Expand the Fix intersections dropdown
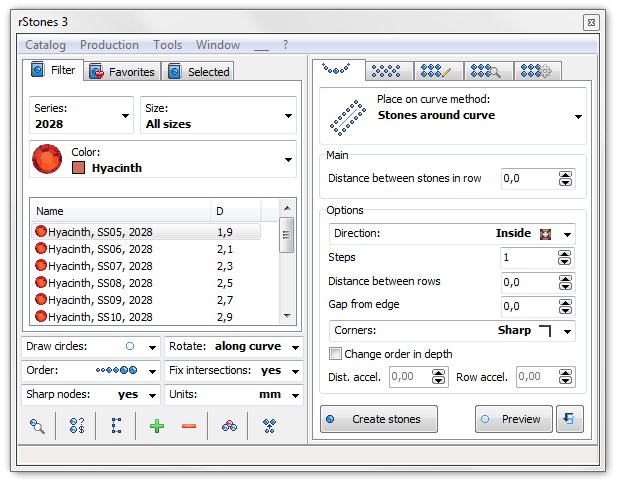Image resolution: width=618 pixels, height=481 pixels. [295, 371]
